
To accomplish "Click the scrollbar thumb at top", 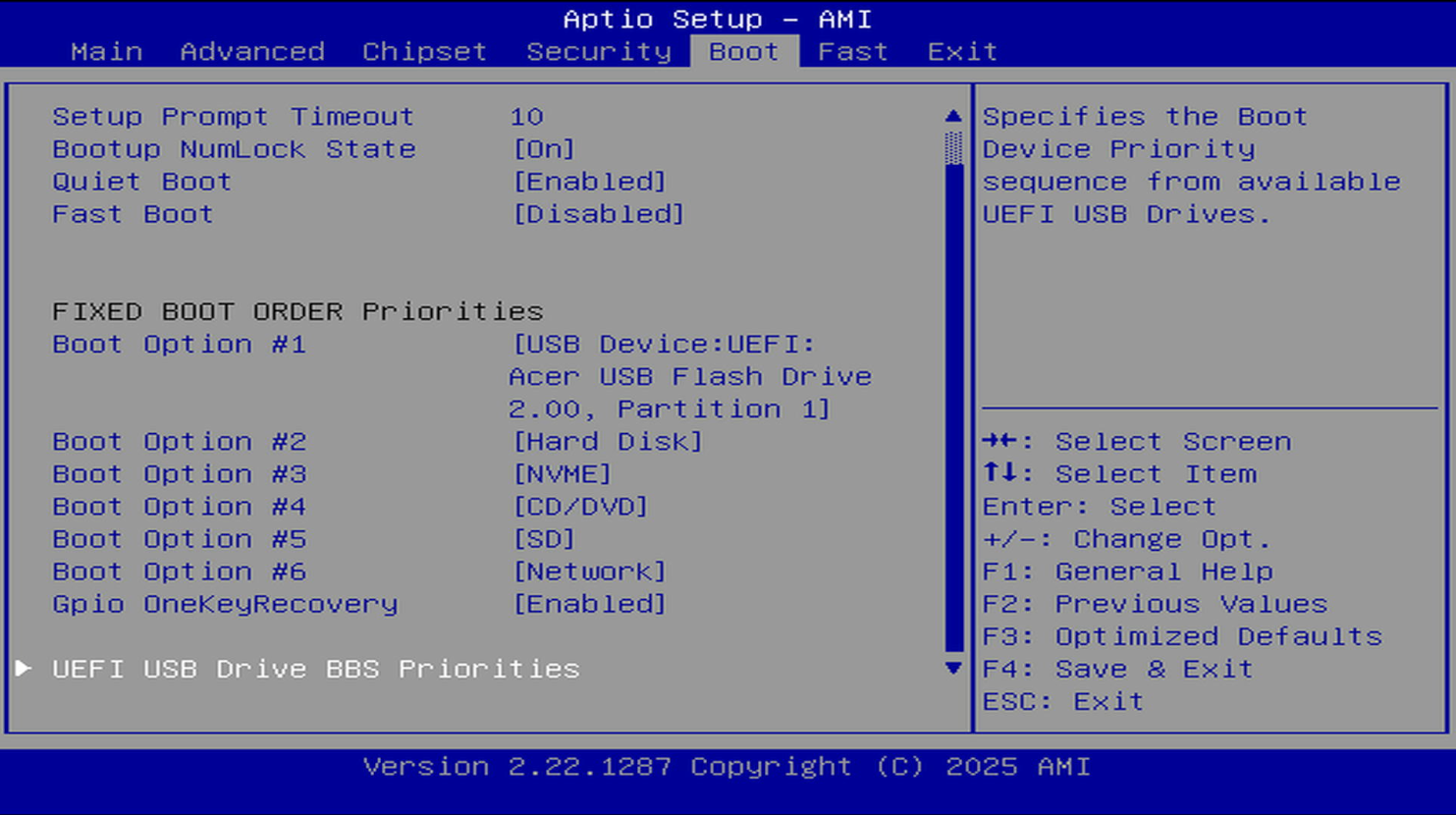I will [x=953, y=148].
